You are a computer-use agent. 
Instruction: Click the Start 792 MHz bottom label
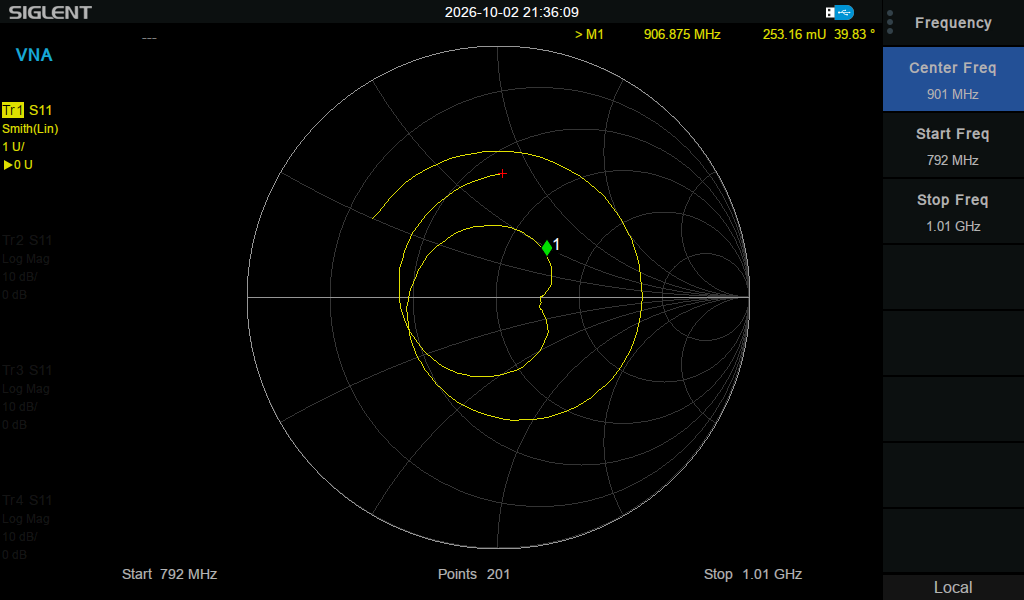coord(169,574)
